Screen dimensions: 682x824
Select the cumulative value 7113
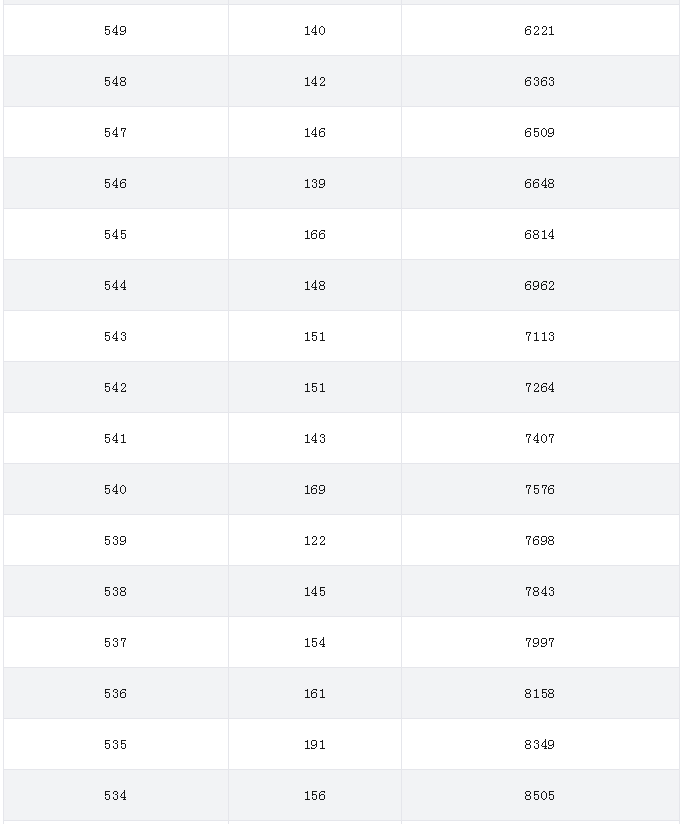coord(540,336)
